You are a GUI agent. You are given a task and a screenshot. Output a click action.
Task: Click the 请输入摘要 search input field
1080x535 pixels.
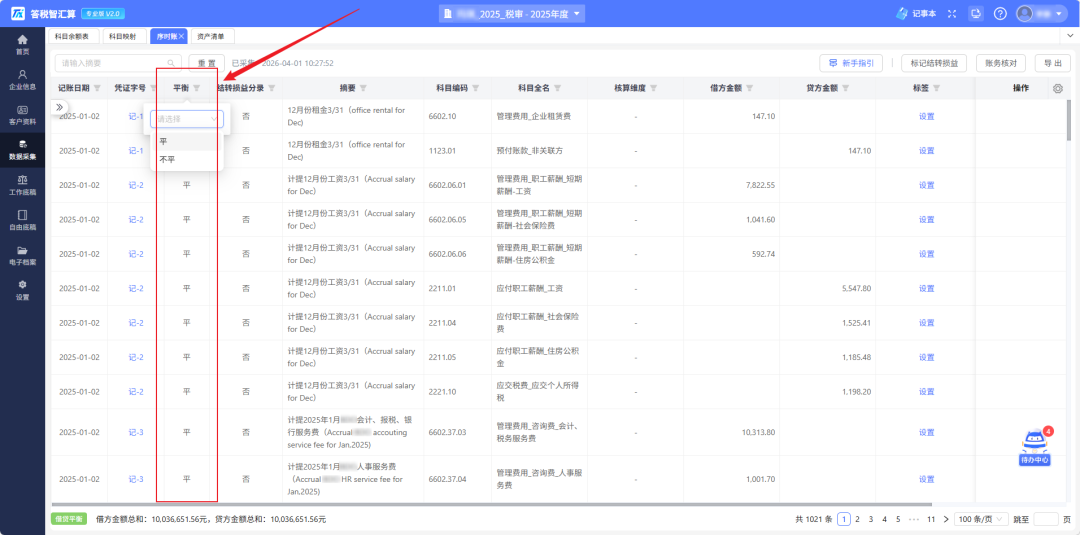pos(110,63)
